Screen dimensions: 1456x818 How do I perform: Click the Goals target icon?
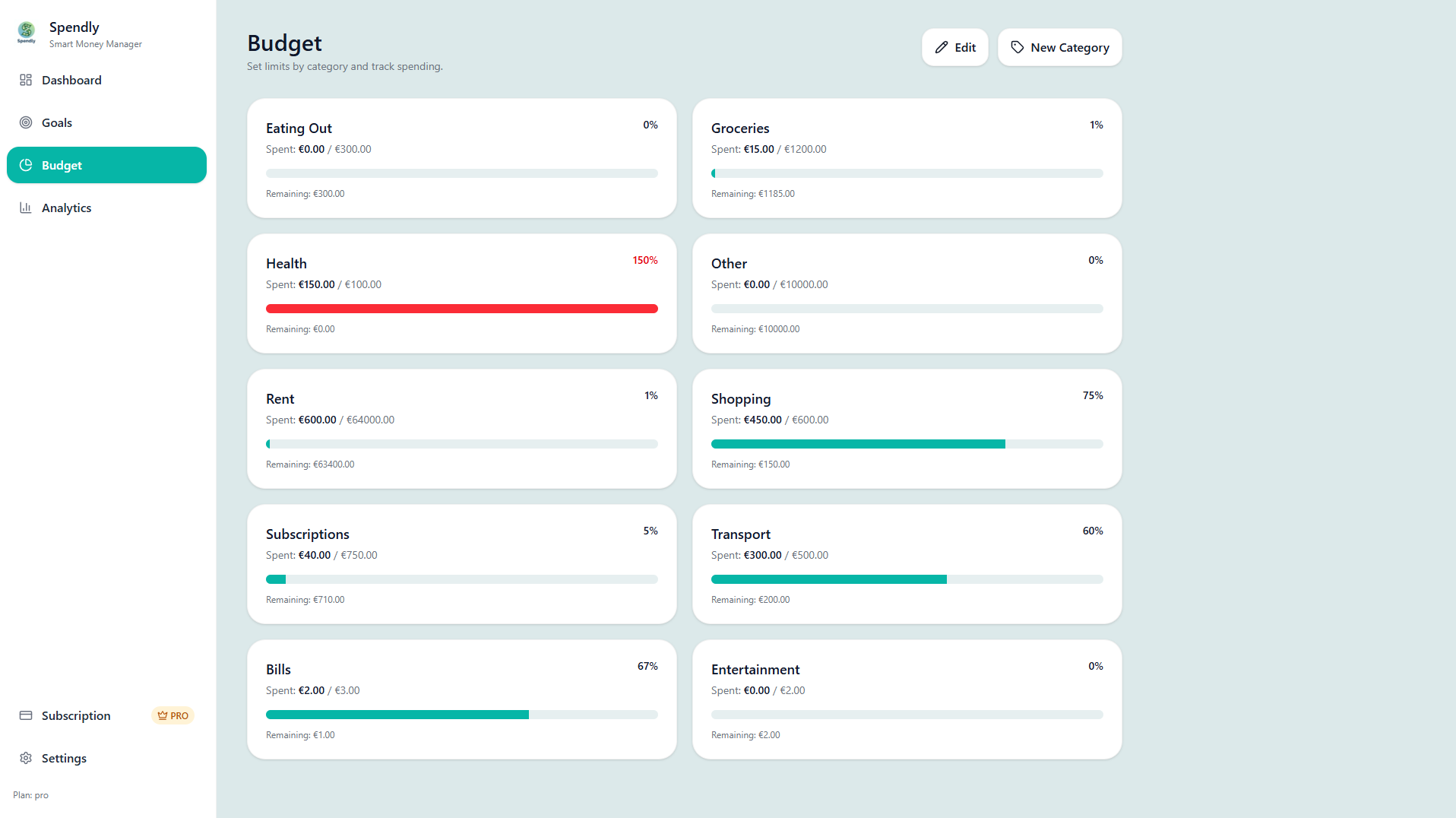[x=26, y=122]
